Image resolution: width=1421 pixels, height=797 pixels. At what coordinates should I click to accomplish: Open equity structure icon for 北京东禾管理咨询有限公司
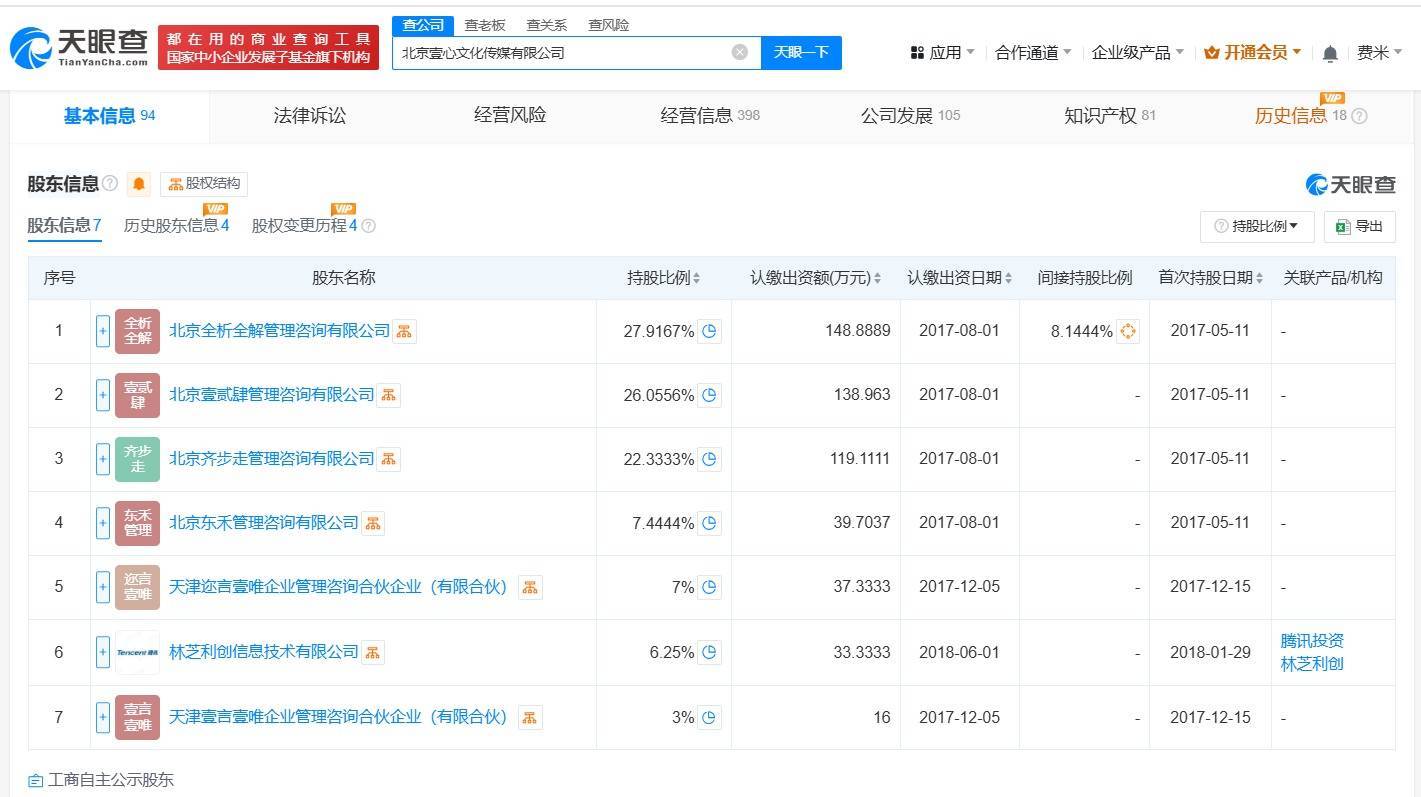coord(372,523)
